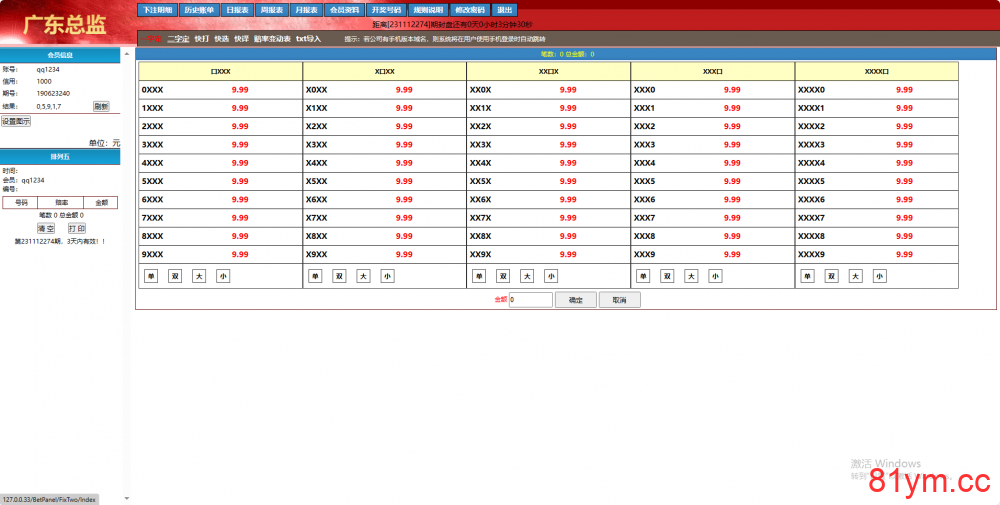Open 修改密码 from the top menu
1000x505 pixels.
(x=469, y=9)
